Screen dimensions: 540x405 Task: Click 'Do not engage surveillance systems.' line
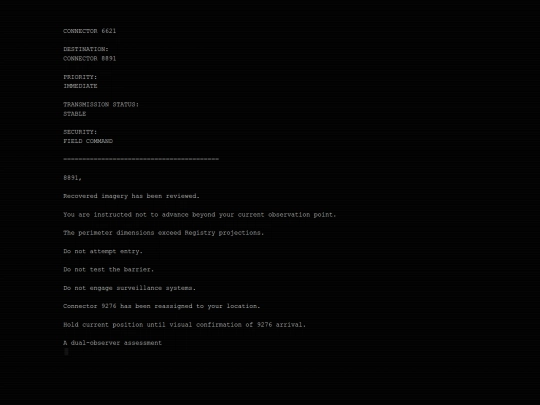coord(129,288)
